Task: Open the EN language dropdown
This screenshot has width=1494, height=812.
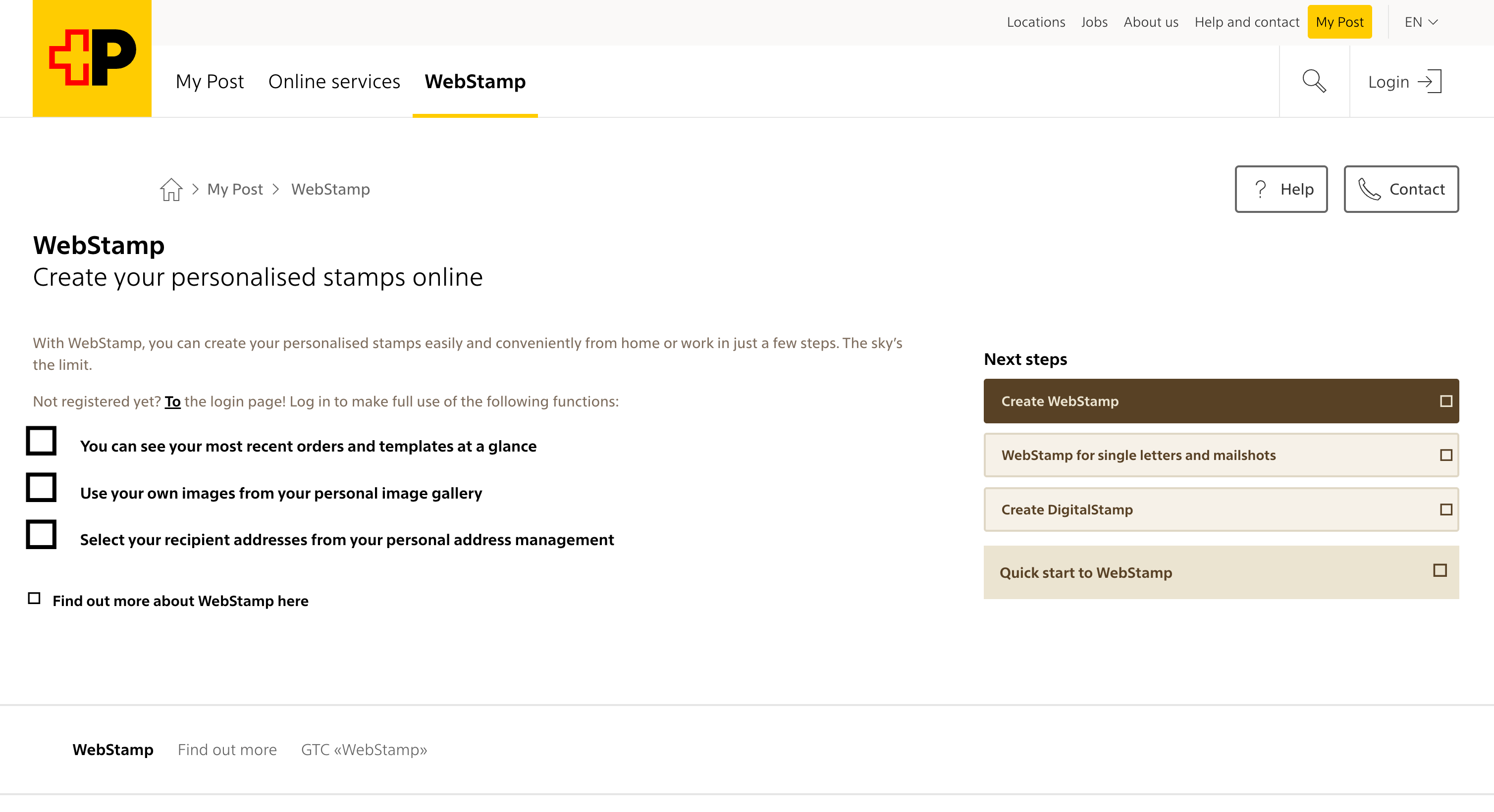Action: [1420, 22]
